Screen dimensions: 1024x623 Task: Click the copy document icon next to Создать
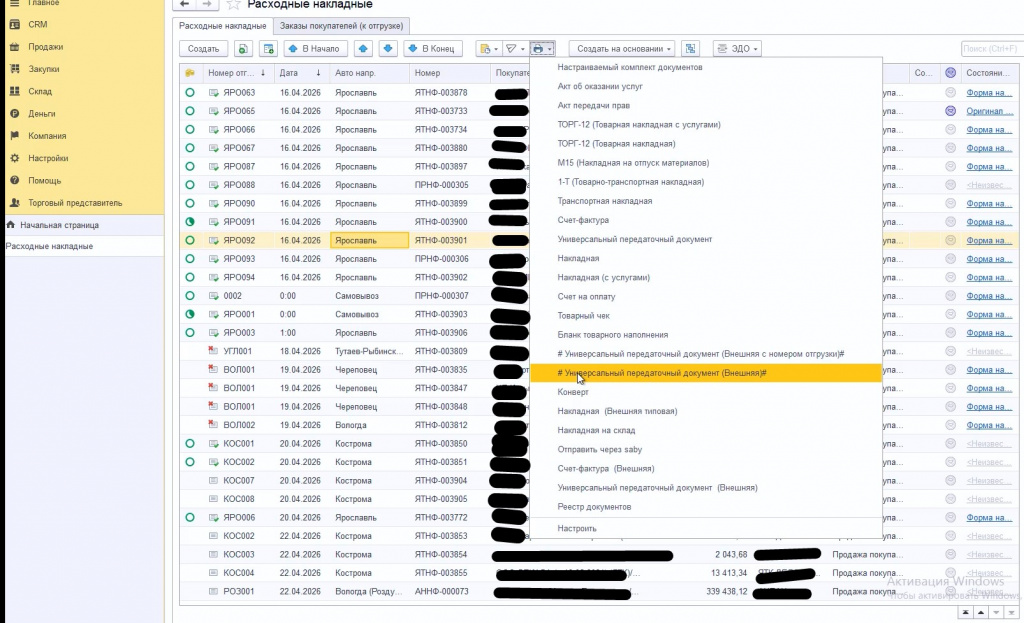click(243, 48)
